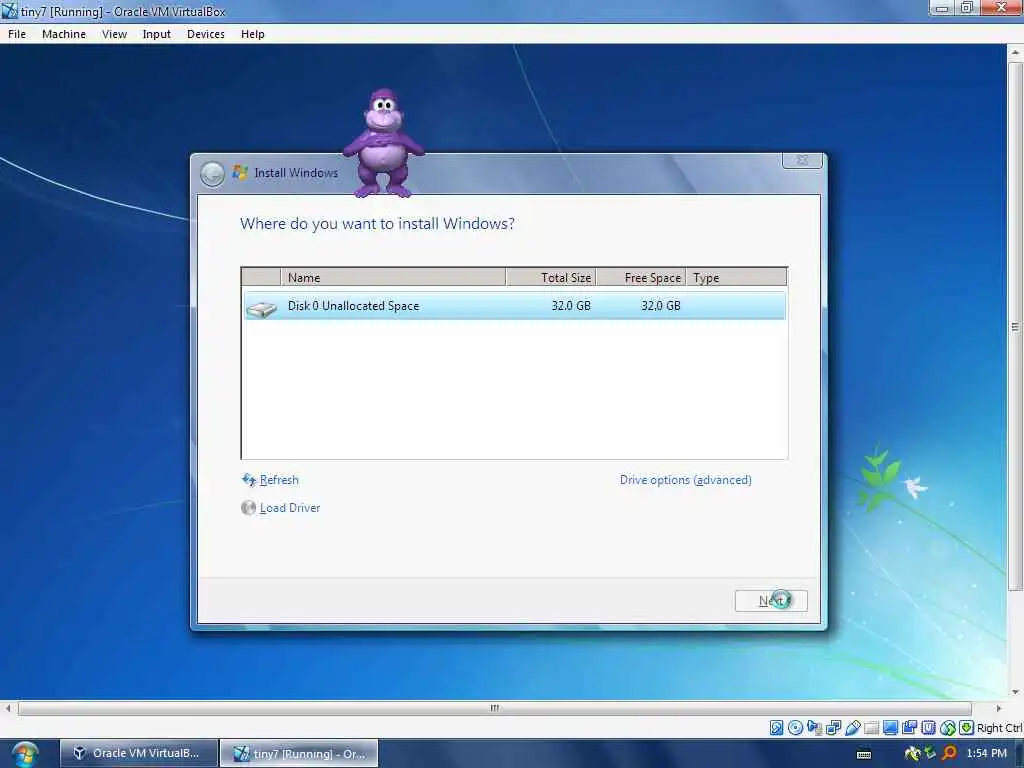Click the hard disk activity indicator icon
Viewport: 1024px width, 768px height.
(x=776, y=728)
